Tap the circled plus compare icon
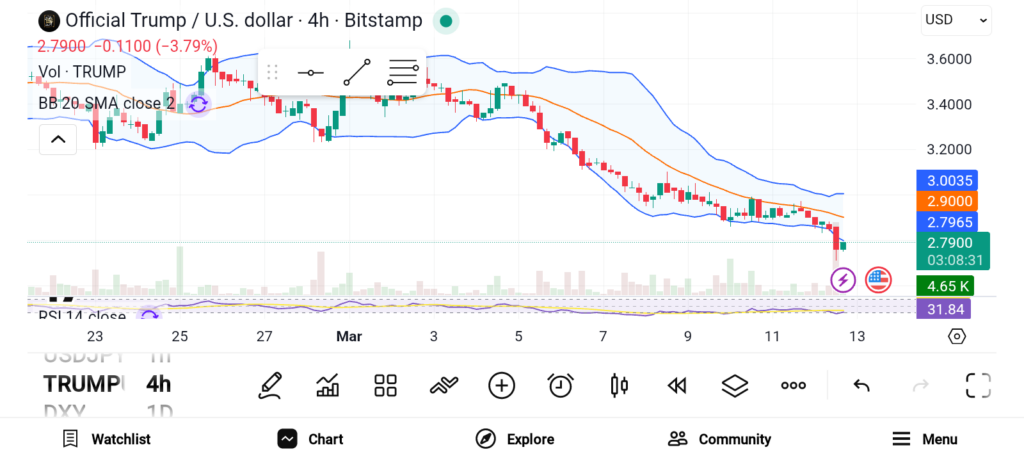The width and height of the screenshot is (1024, 461). click(502, 385)
